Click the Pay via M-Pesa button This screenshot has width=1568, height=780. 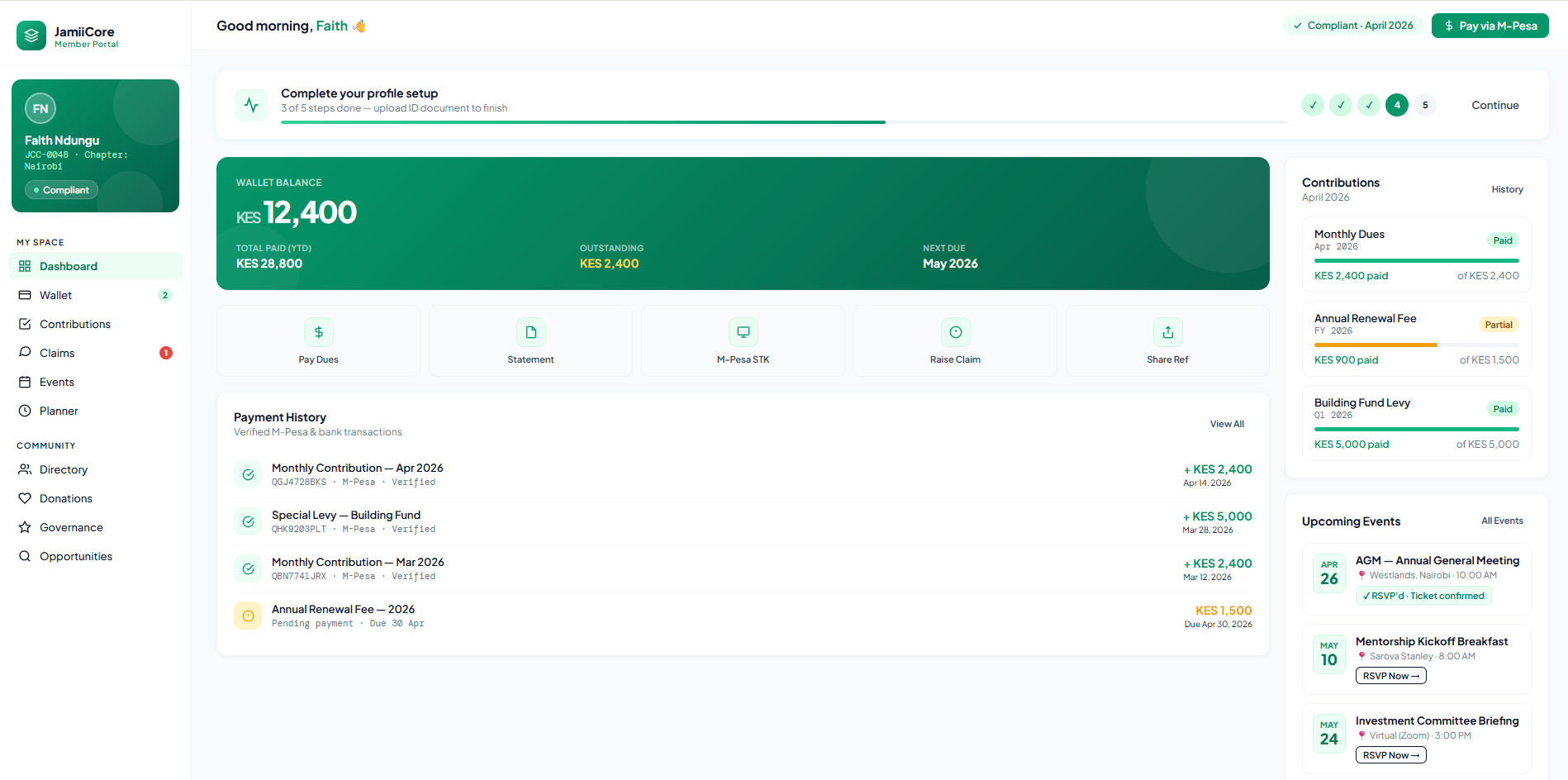point(1490,26)
